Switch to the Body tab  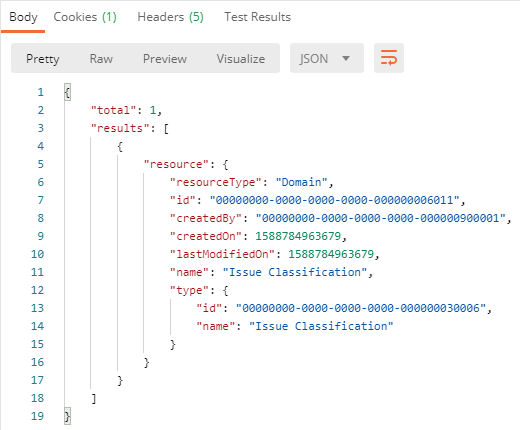click(23, 17)
